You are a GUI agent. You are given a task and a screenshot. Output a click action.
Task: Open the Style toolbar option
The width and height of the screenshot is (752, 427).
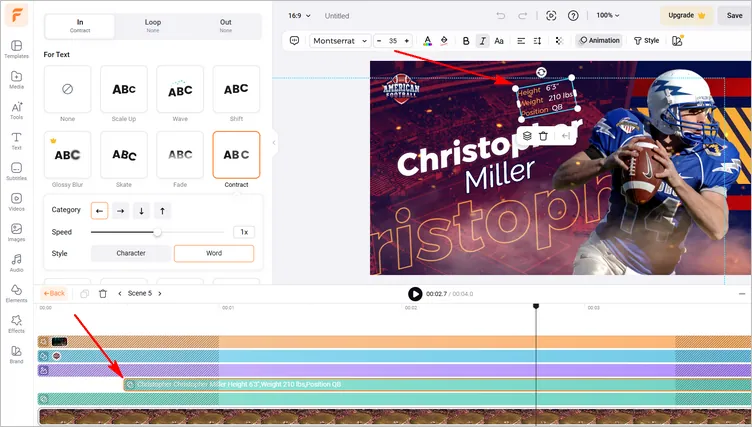(646, 41)
